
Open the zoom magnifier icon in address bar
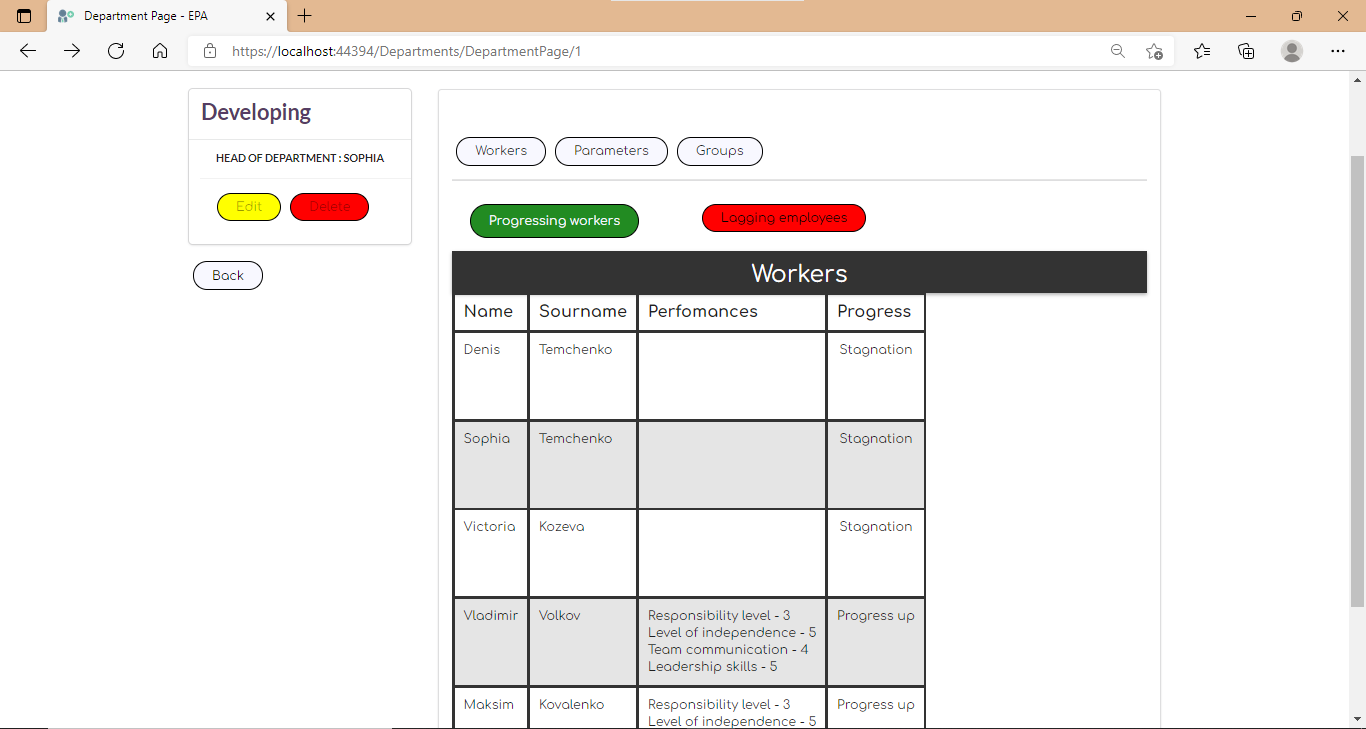1118,51
